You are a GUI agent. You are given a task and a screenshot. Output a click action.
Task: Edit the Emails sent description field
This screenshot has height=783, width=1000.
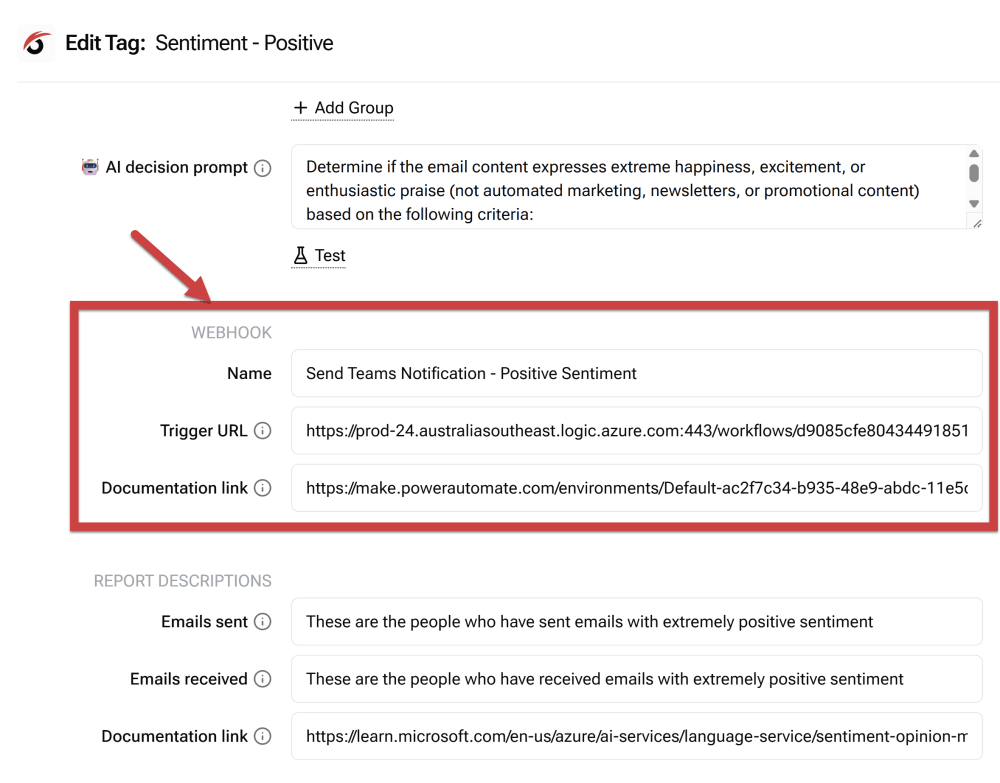pos(636,622)
